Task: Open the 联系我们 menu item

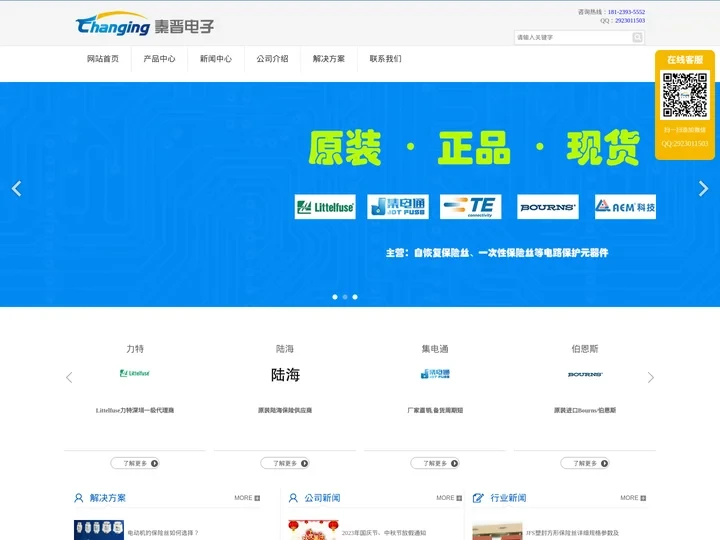Action: [385, 59]
